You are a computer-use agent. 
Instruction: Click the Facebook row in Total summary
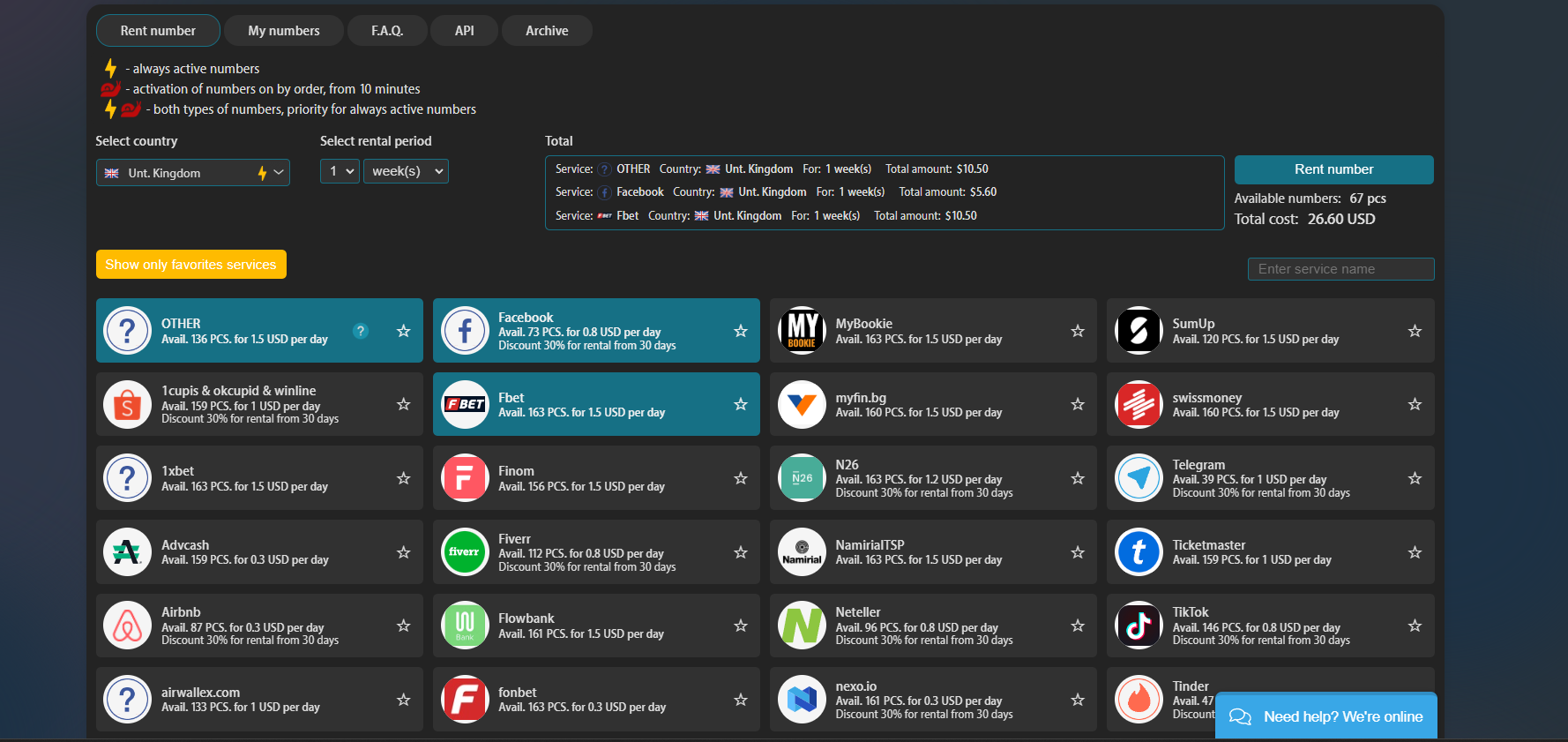pyautogui.click(x=776, y=191)
